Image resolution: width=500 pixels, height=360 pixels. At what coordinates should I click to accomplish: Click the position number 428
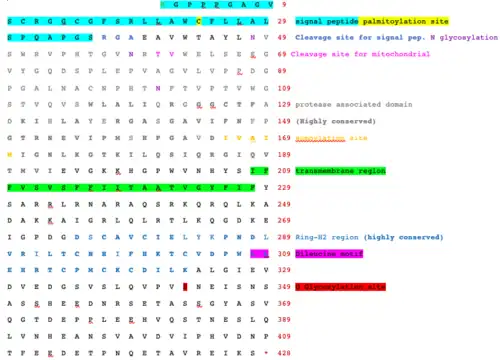coord(284,353)
